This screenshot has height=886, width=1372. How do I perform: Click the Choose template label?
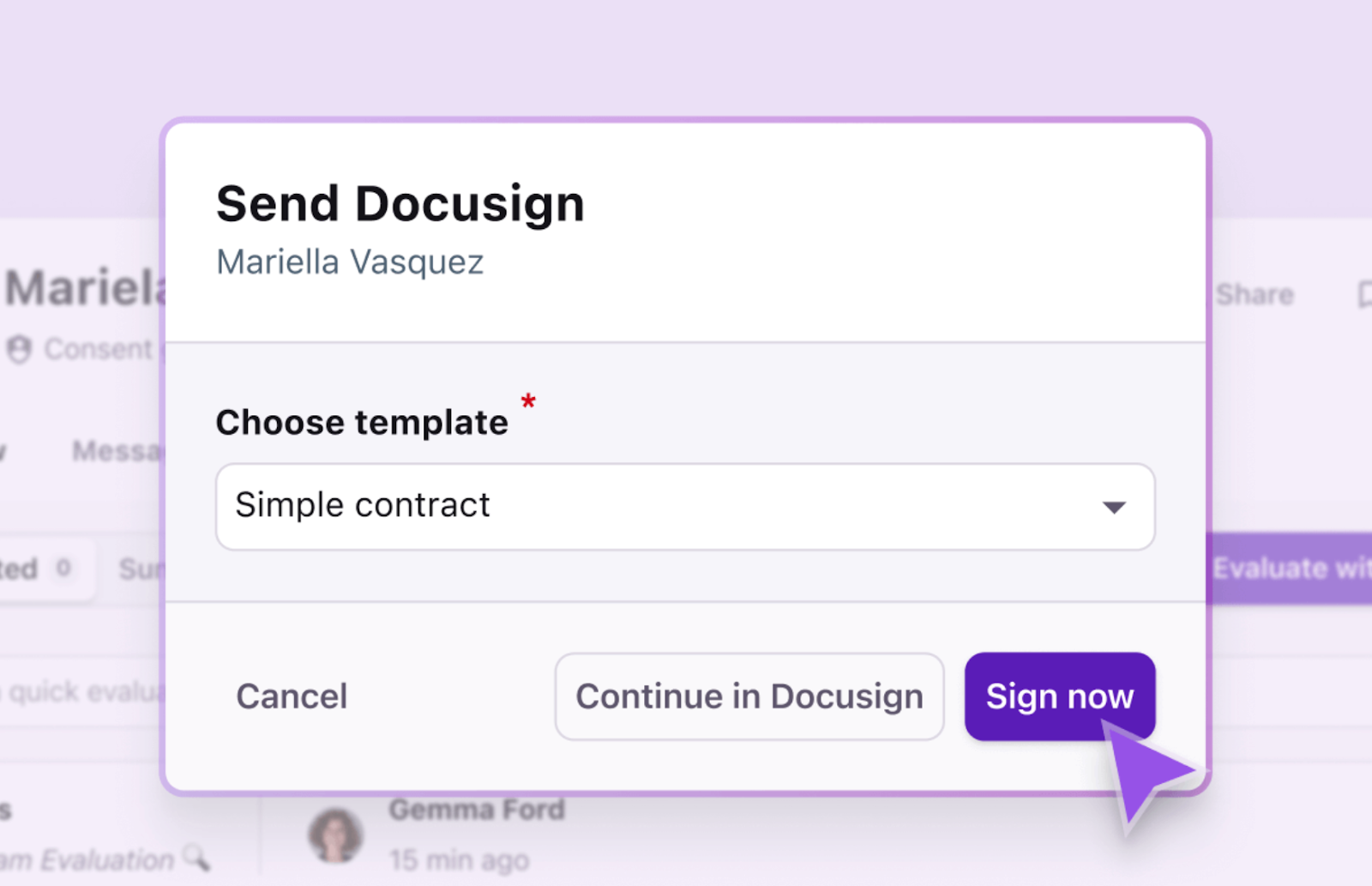(x=362, y=422)
